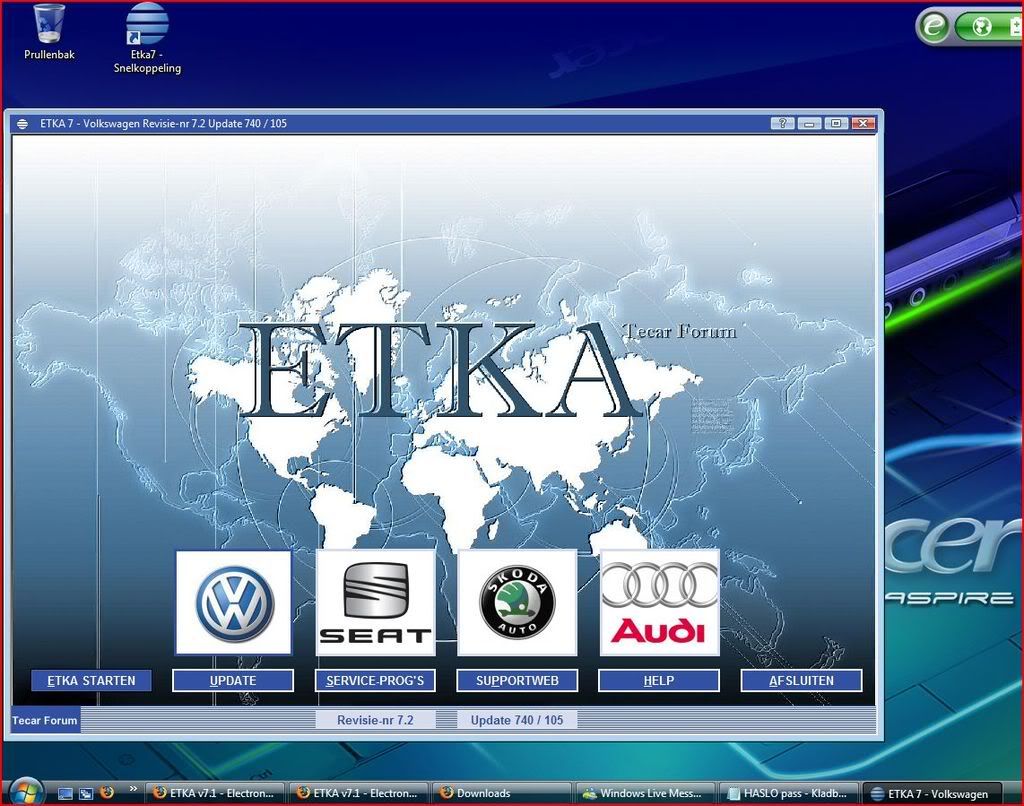Open the Prullenbak recycle bin icon
Viewport: 1024px width, 806px height.
pyautogui.click(x=49, y=33)
